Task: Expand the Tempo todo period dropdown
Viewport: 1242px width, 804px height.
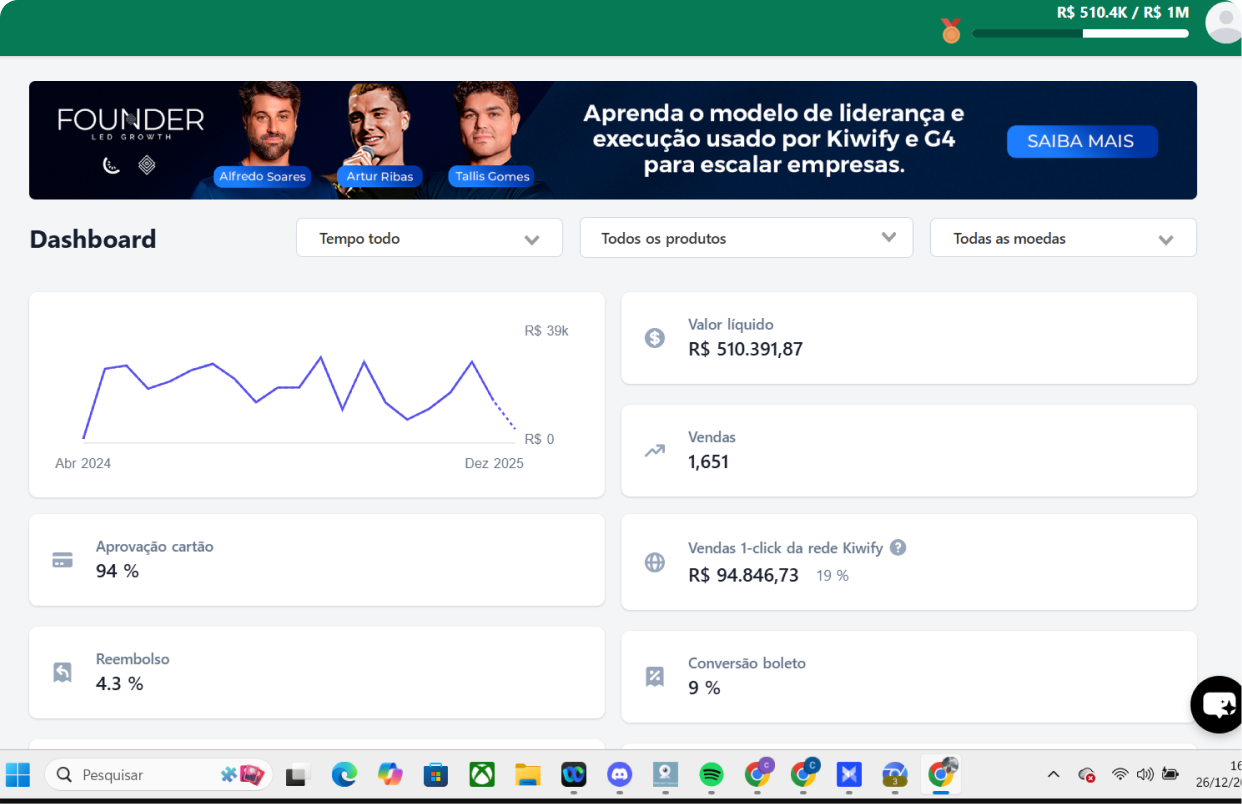Action: pyautogui.click(x=429, y=239)
